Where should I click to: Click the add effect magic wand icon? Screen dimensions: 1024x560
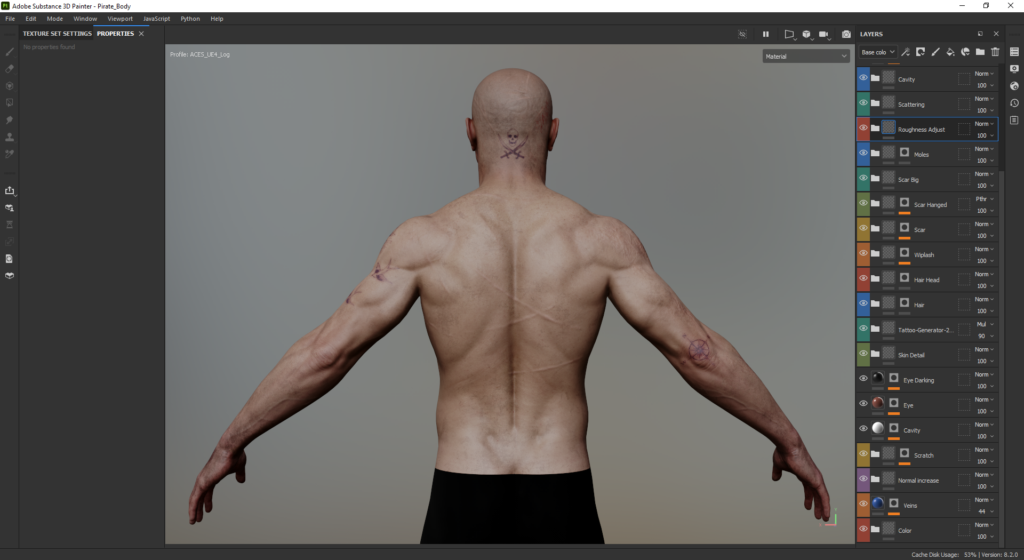pyautogui.click(x=905, y=52)
